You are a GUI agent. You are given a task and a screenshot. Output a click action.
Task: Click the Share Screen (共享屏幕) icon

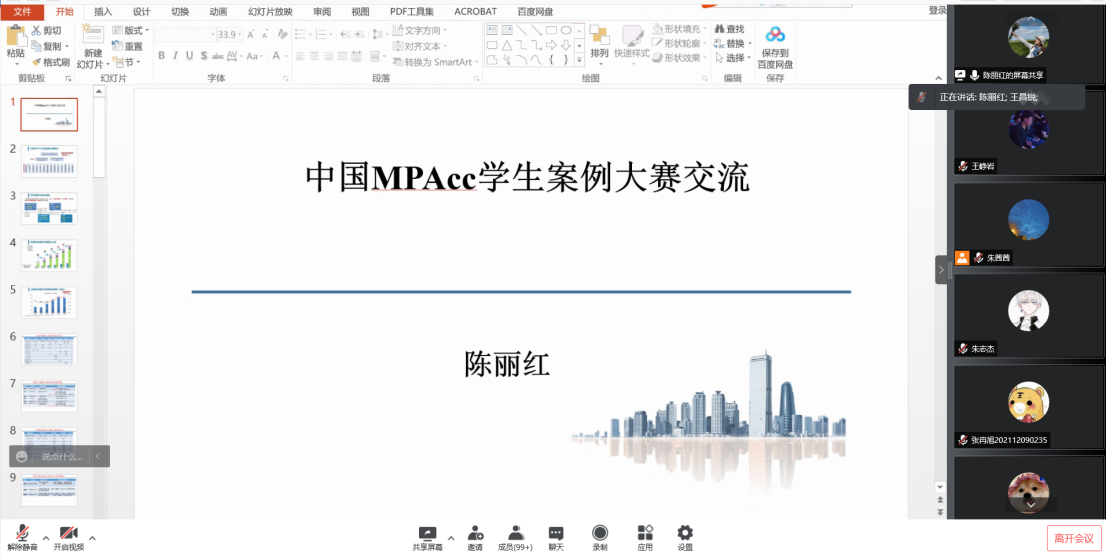427,534
